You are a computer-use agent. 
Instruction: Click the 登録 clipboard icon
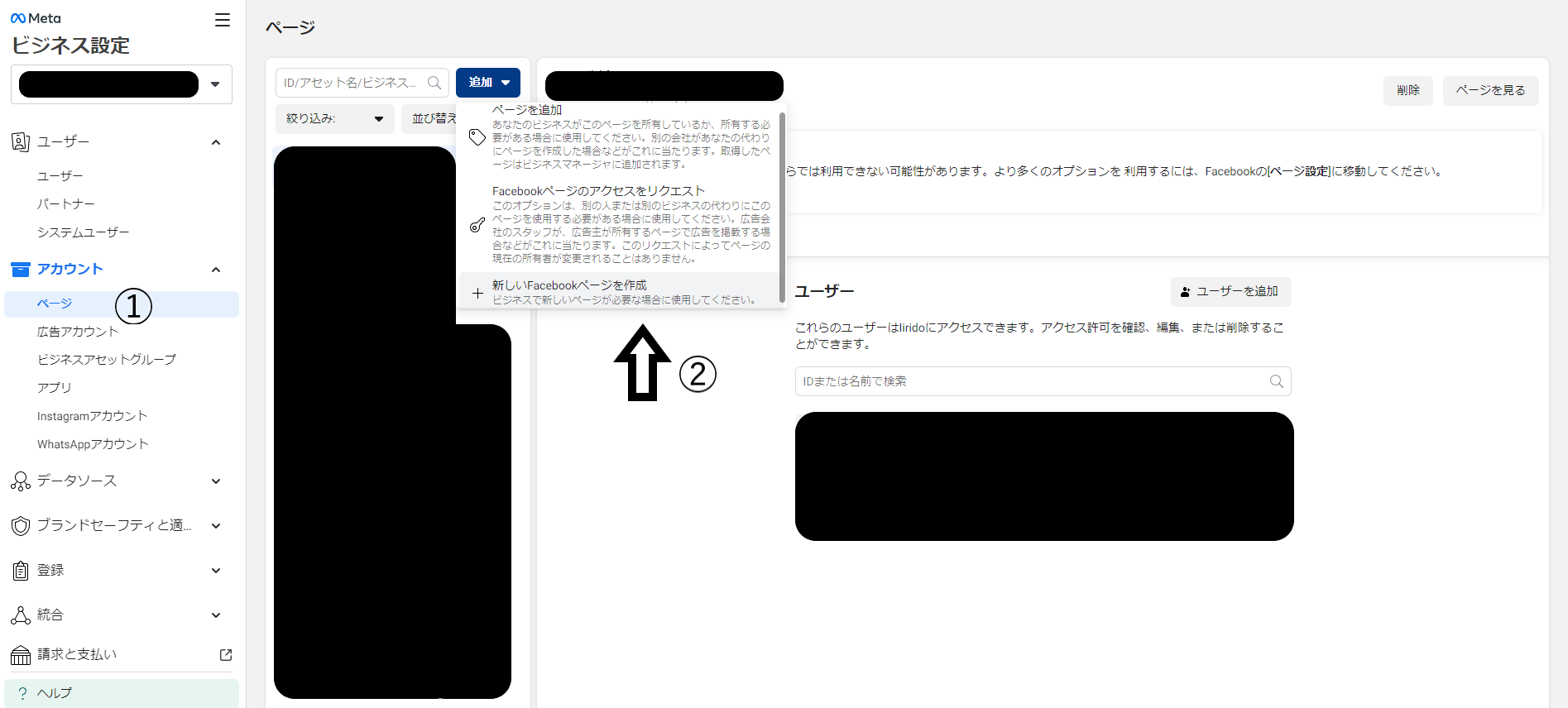tap(21, 571)
